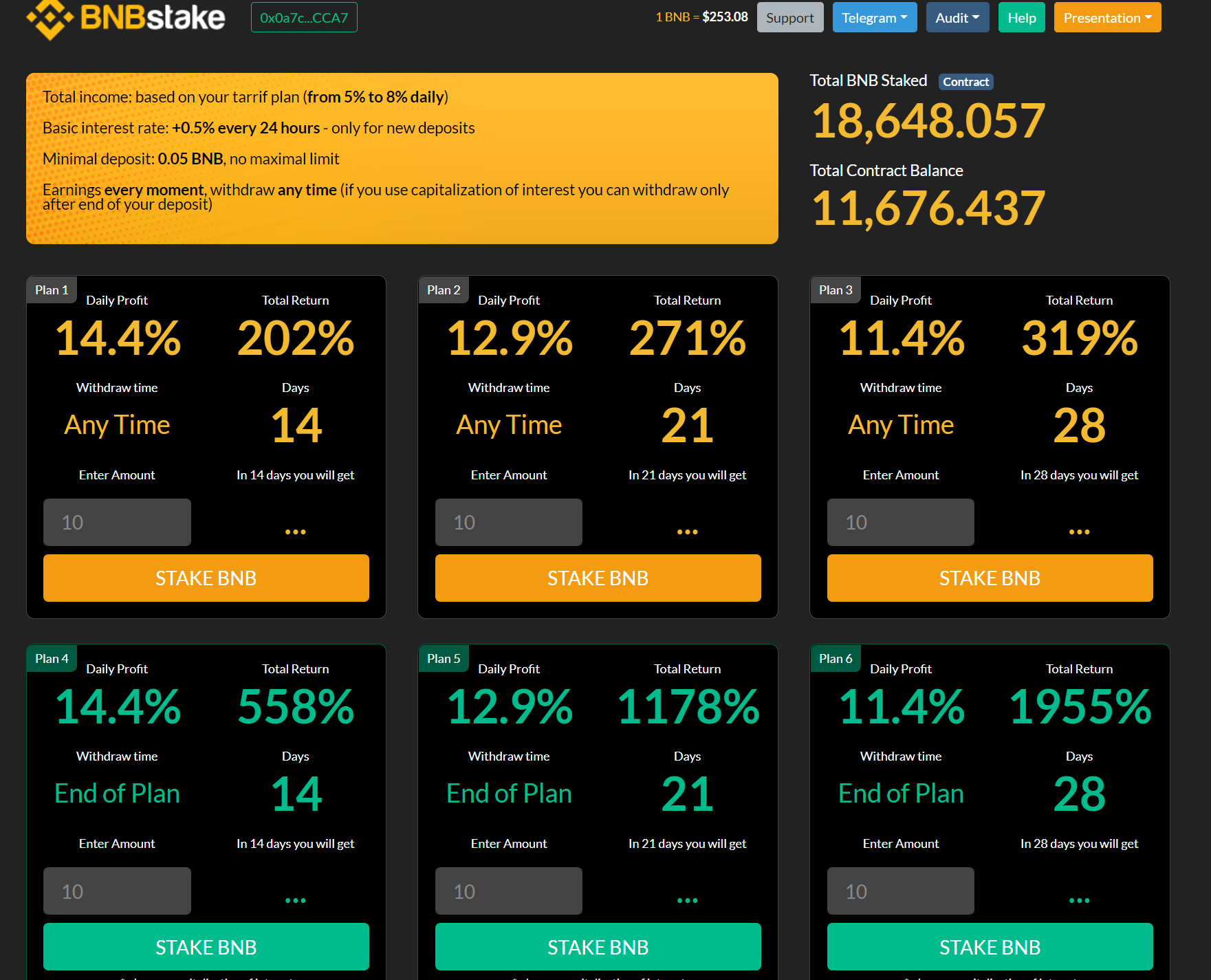Select the Plan 5 label tab
1211x980 pixels.
pyautogui.click(x=444, y=659)
